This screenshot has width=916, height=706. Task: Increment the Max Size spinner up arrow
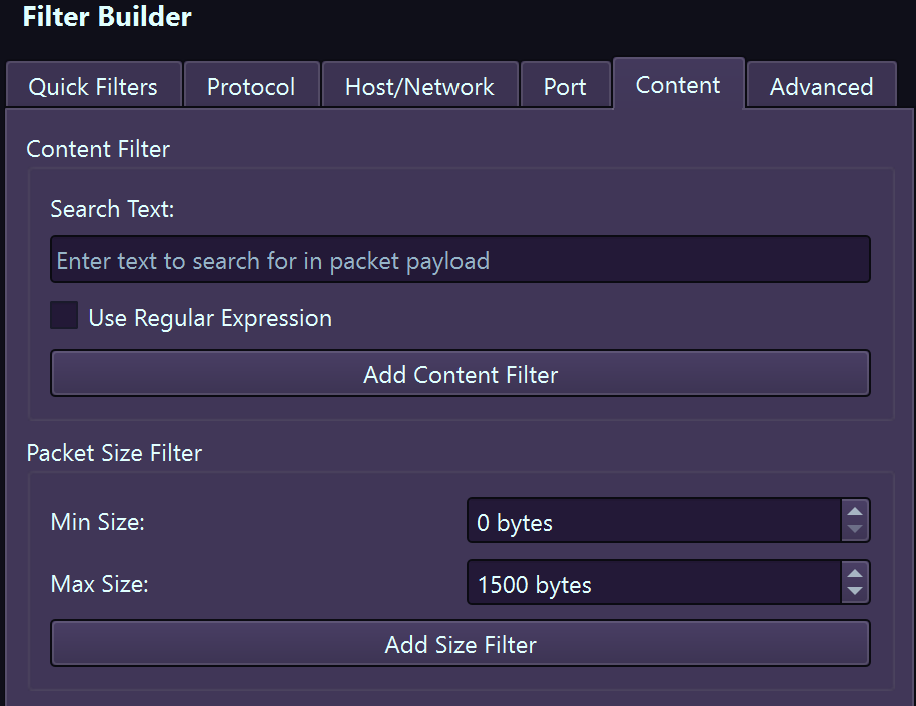tap(855, 574)
